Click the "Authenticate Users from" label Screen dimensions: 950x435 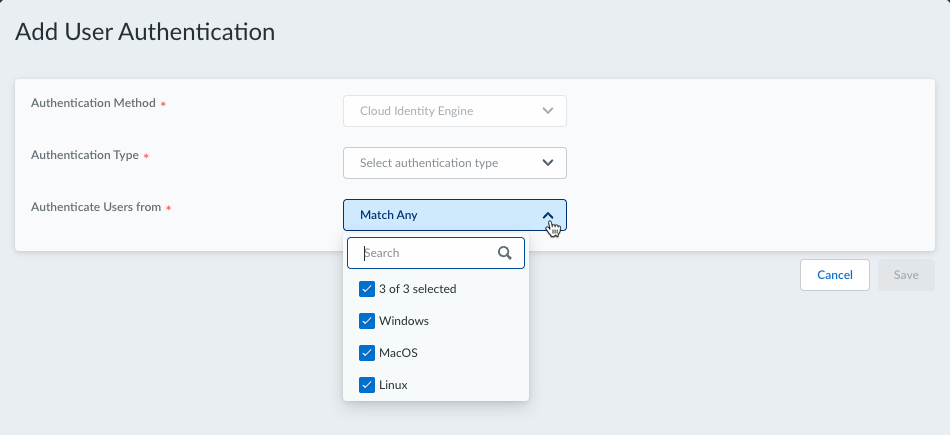(x=96, y=207)
